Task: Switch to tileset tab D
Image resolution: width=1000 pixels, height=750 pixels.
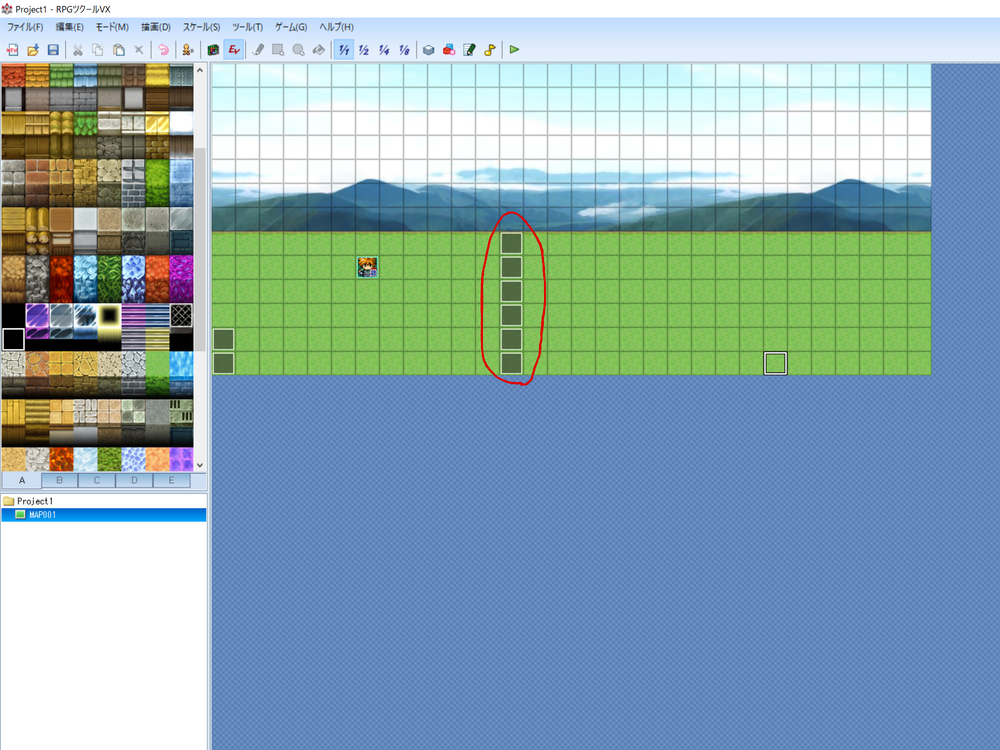Action: click(x=134, y=480)
